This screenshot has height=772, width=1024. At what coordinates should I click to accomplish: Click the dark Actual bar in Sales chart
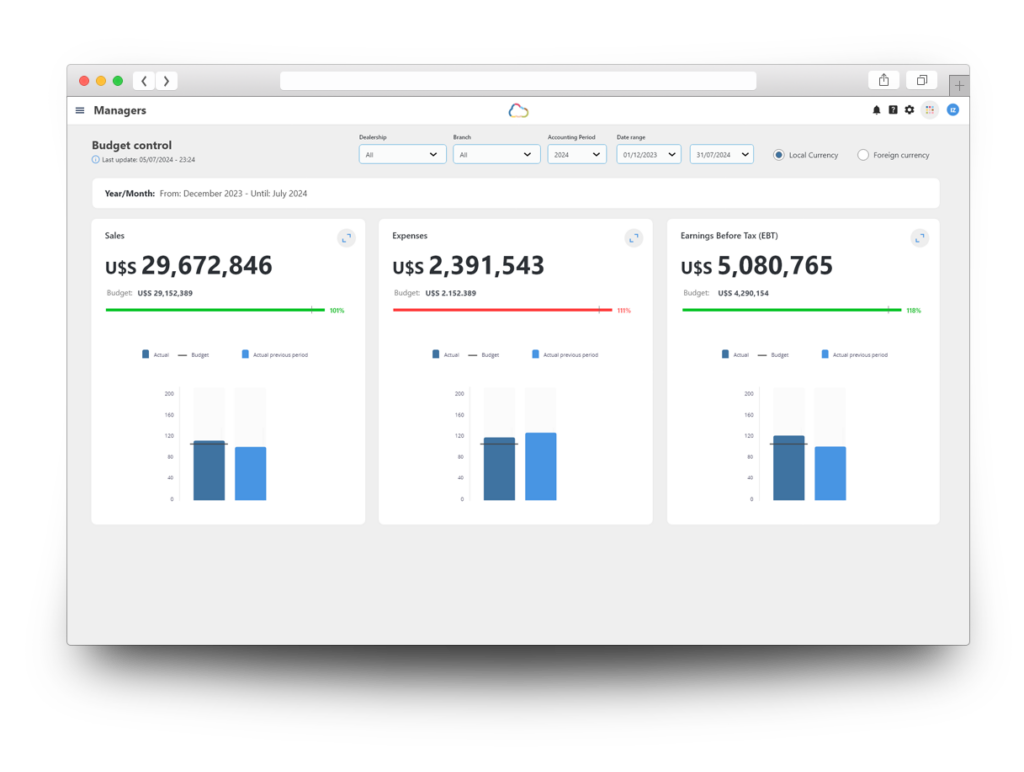pos(209,470)
